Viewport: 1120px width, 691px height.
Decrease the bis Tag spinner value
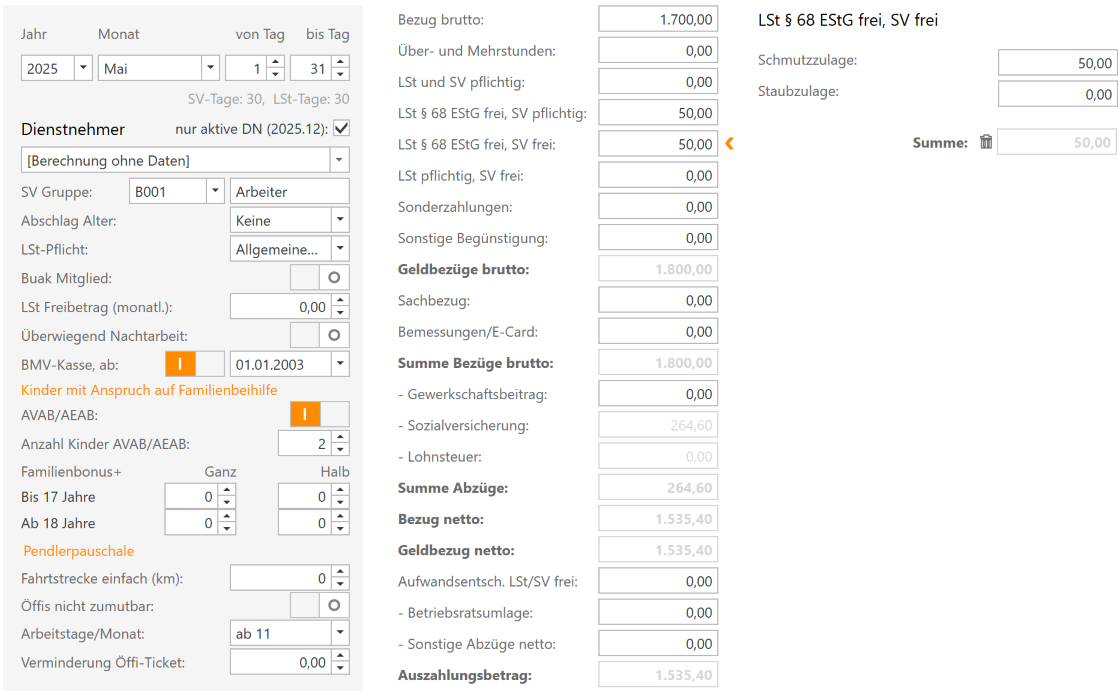pyautogui.click(x=340, y=75)
